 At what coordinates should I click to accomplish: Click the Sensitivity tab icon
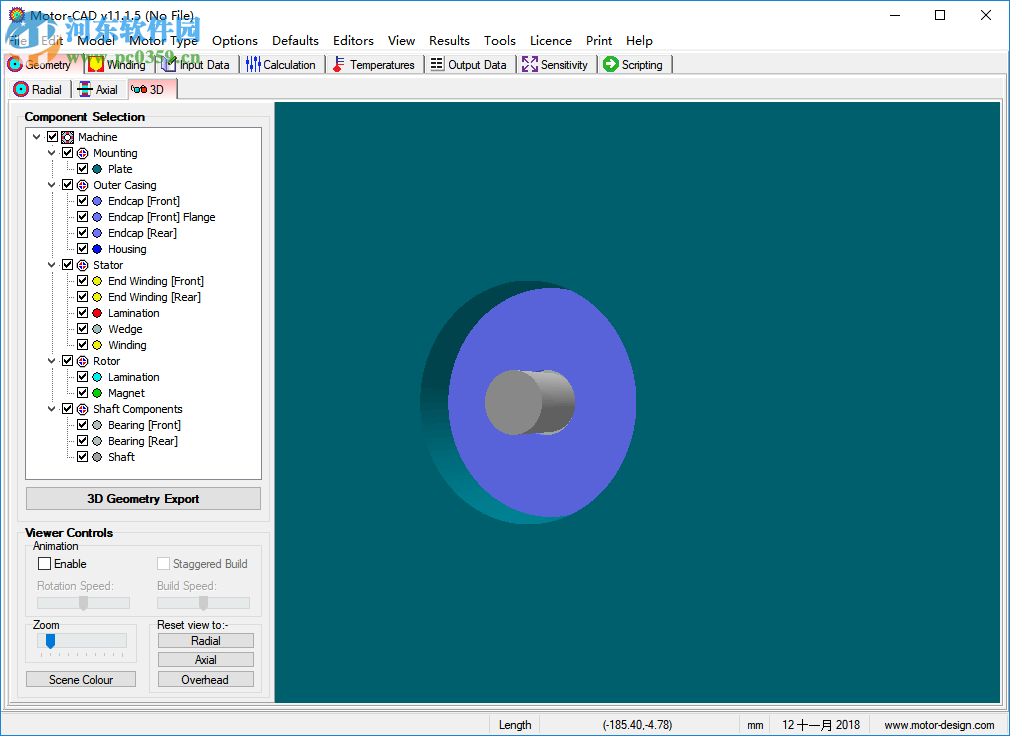pyautogui.click(x=530, y=65)
